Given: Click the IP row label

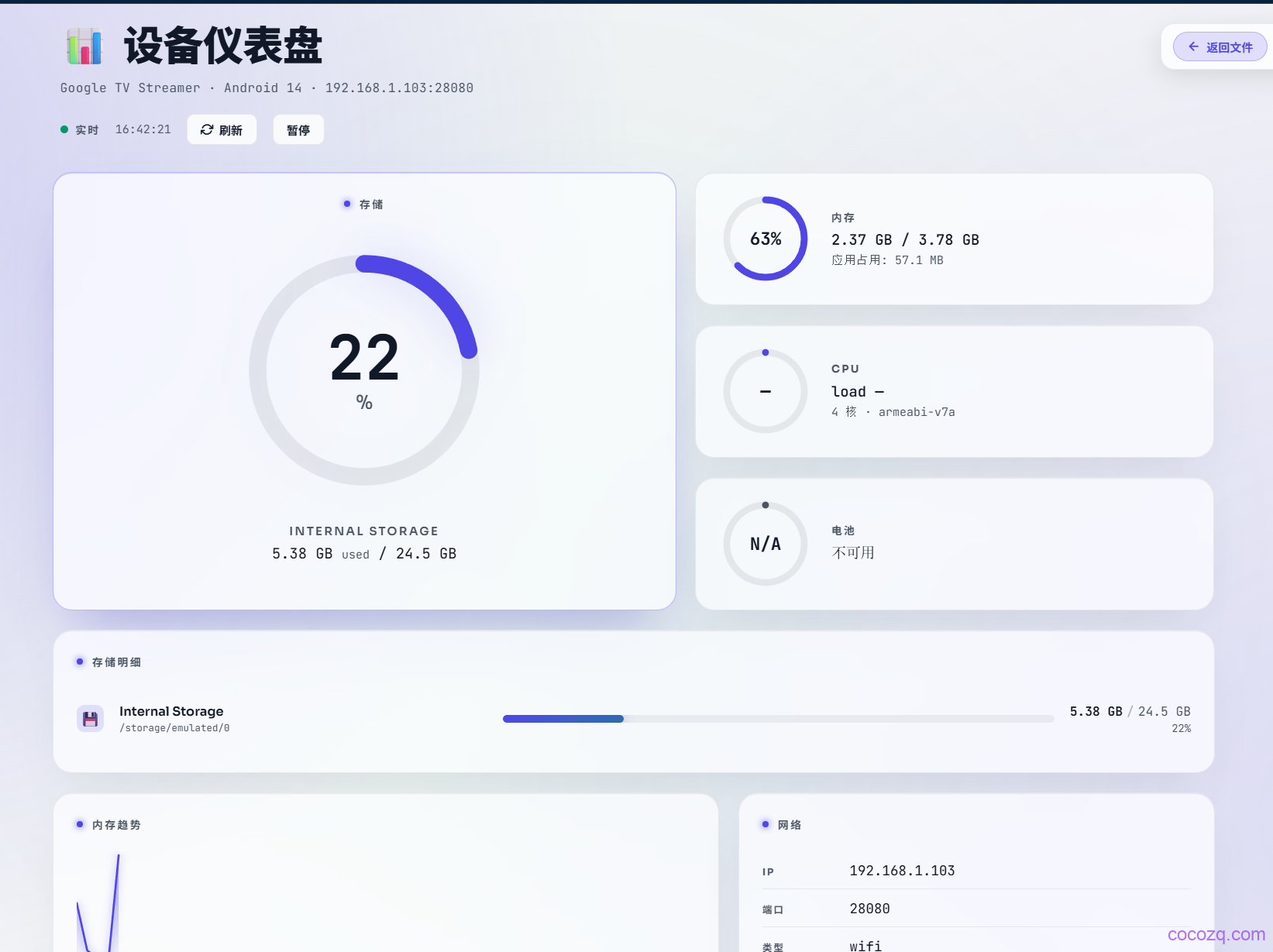Looking at the screenshot, I should [x=768, y=871].
